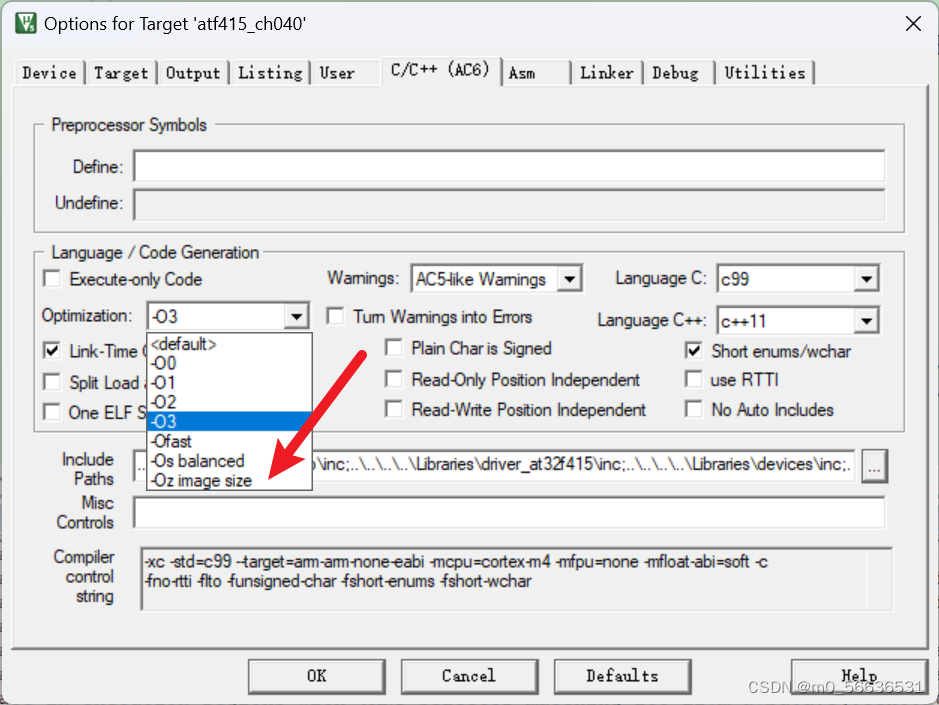Enable Read-Write Position Independent
The image size is (939, 705).
tap(395, 409)
